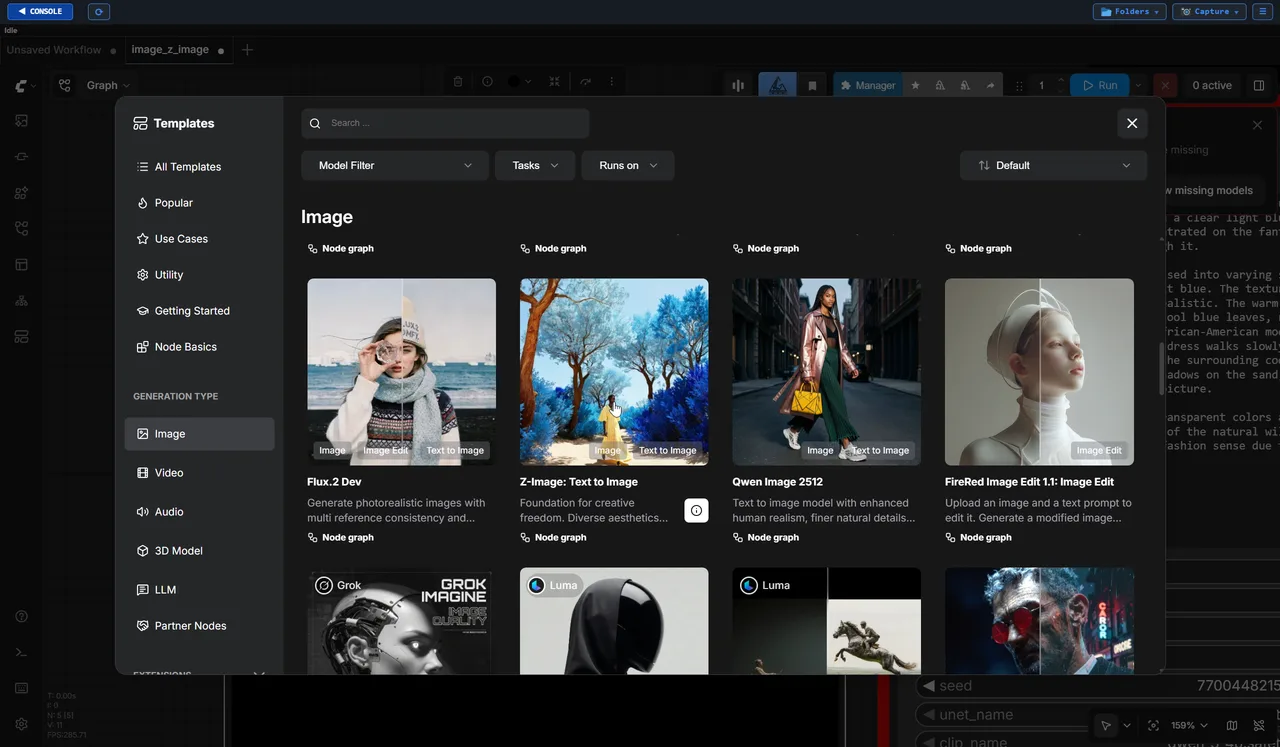Image resolution: width=1280 pixels, height=747 pixels.
Task: Open the terminal console icon in left sidebar
Action: click(x=21, y=652)
